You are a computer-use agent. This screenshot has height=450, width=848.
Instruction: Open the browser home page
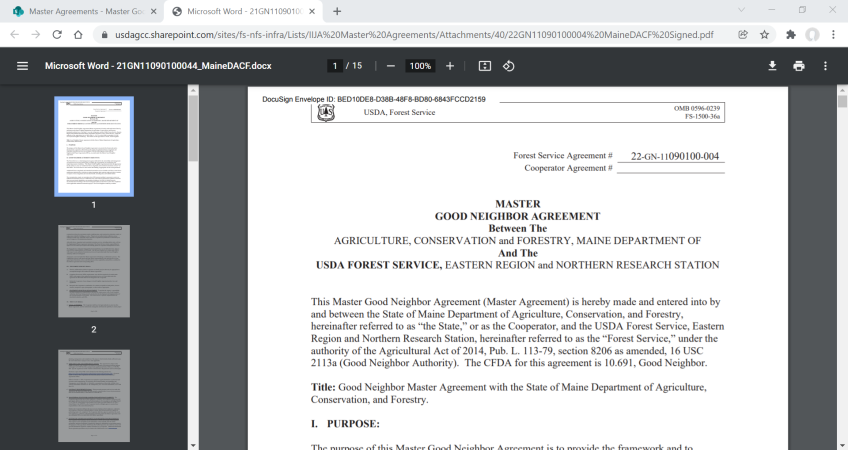coord(78,35)
